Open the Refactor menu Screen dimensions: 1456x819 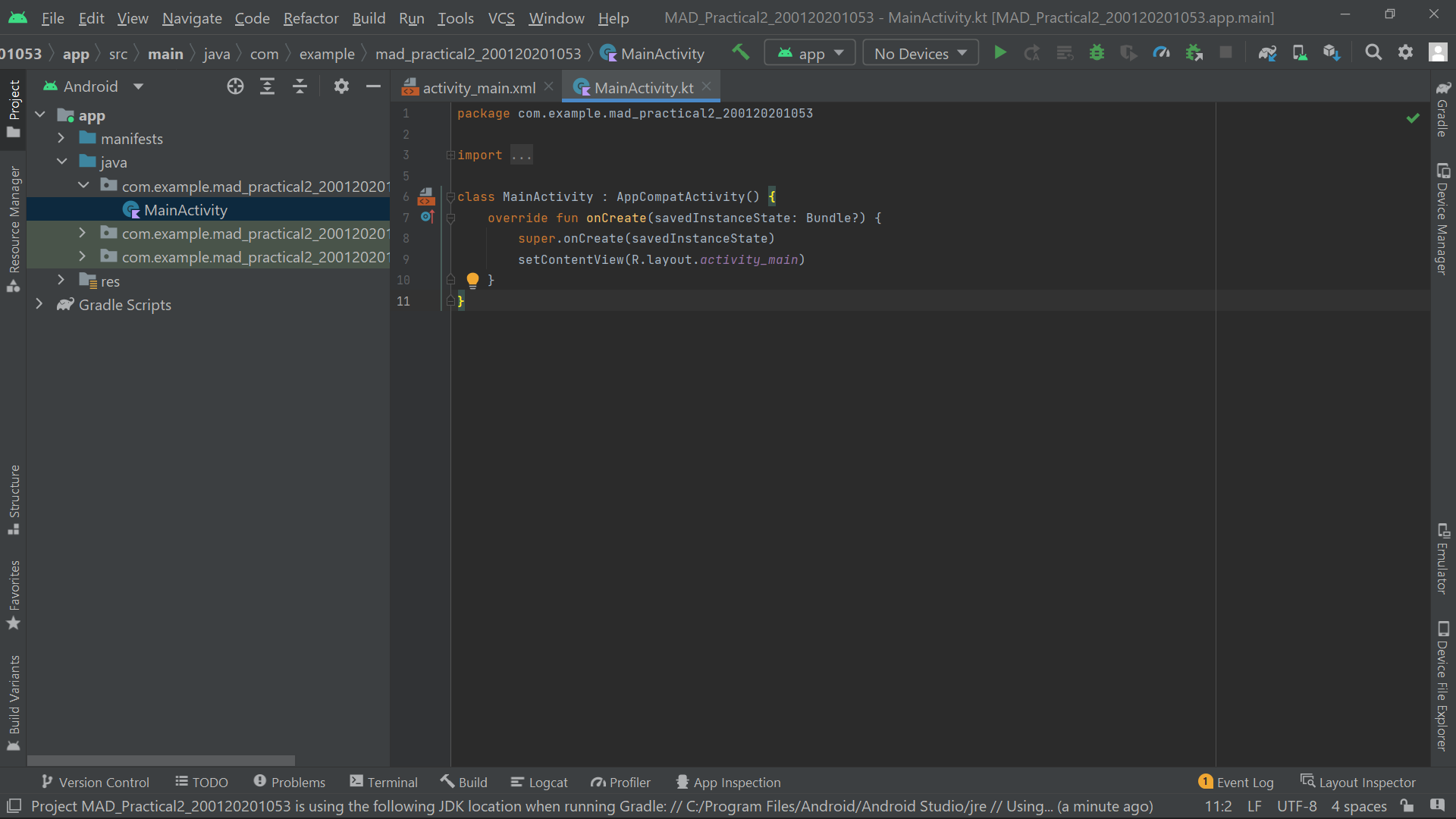coord(310,17)
